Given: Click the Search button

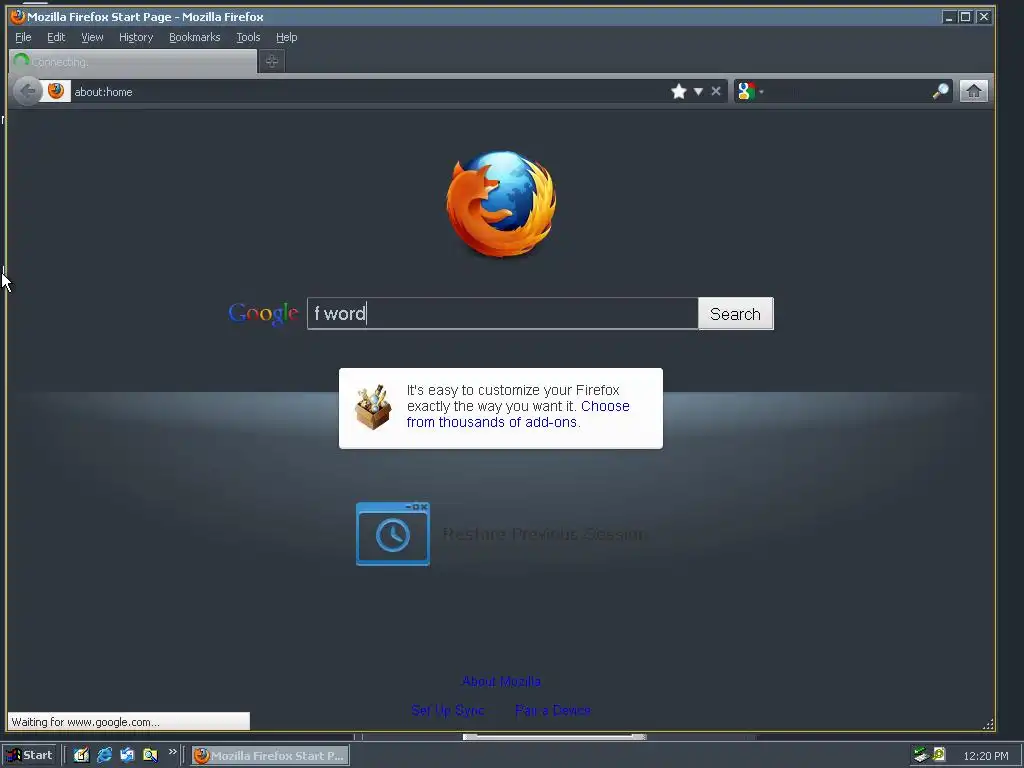Looking at the screenshot, I should [x=735, y=314].
